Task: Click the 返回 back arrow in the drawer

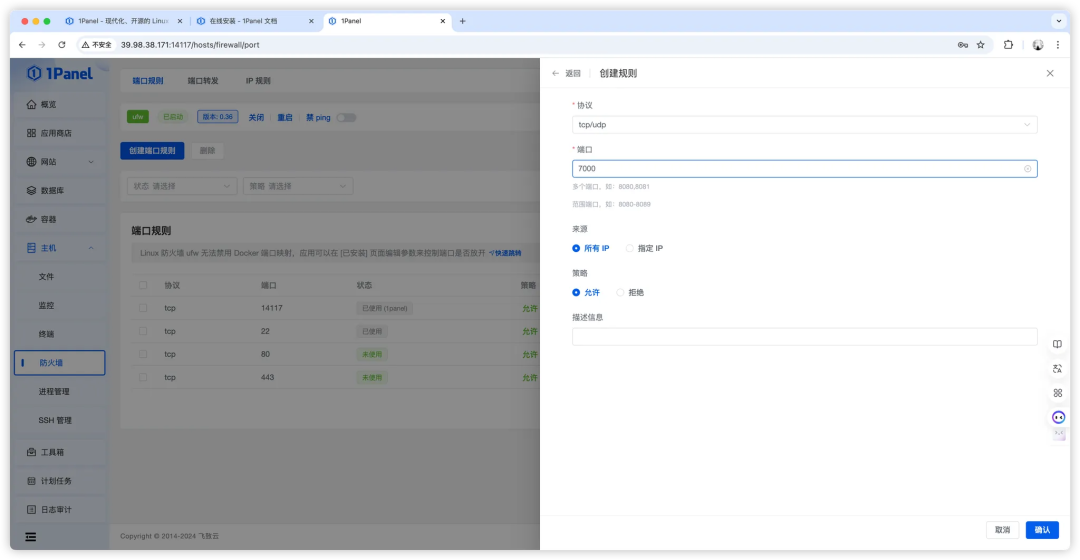Action: (555, 74)
